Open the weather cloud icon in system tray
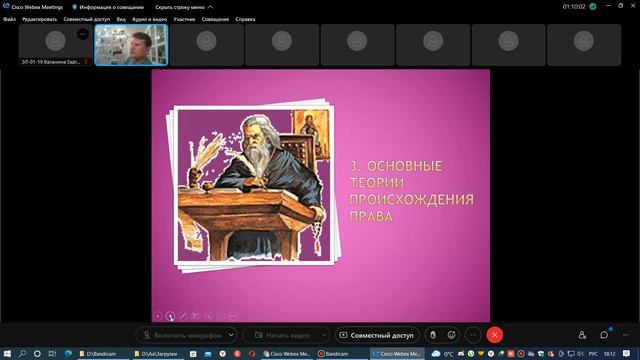 (436, 353)
